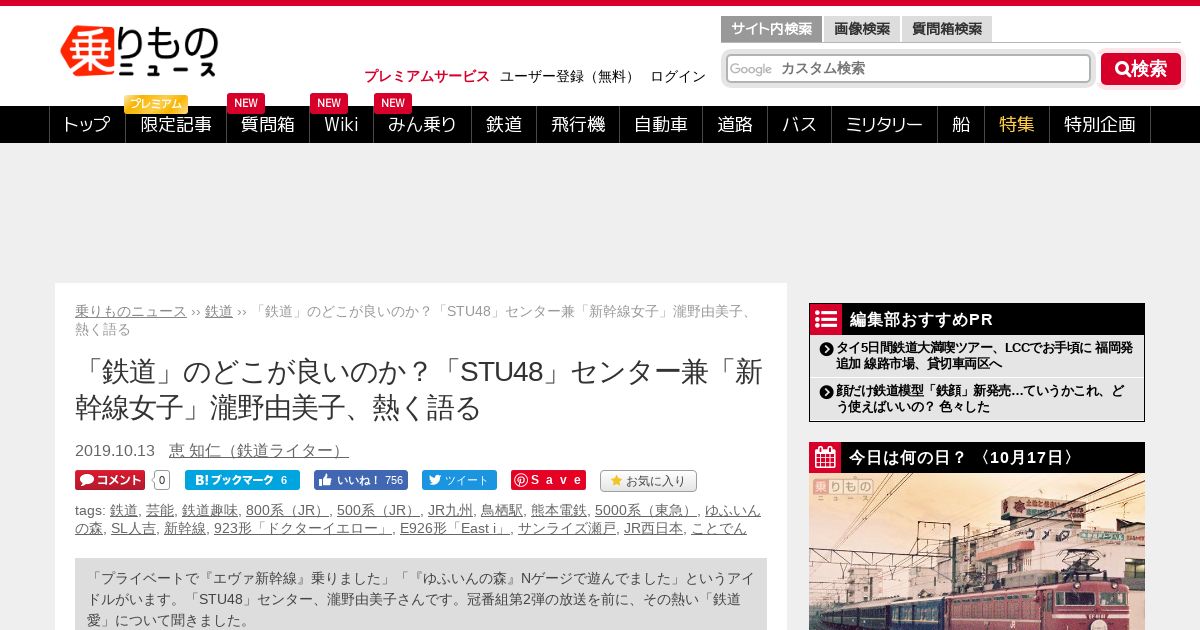This screenshot has width=1200, height=630.
Task: Click the 鉄道 breadcrumb link
Action: [x=219, y=311]
